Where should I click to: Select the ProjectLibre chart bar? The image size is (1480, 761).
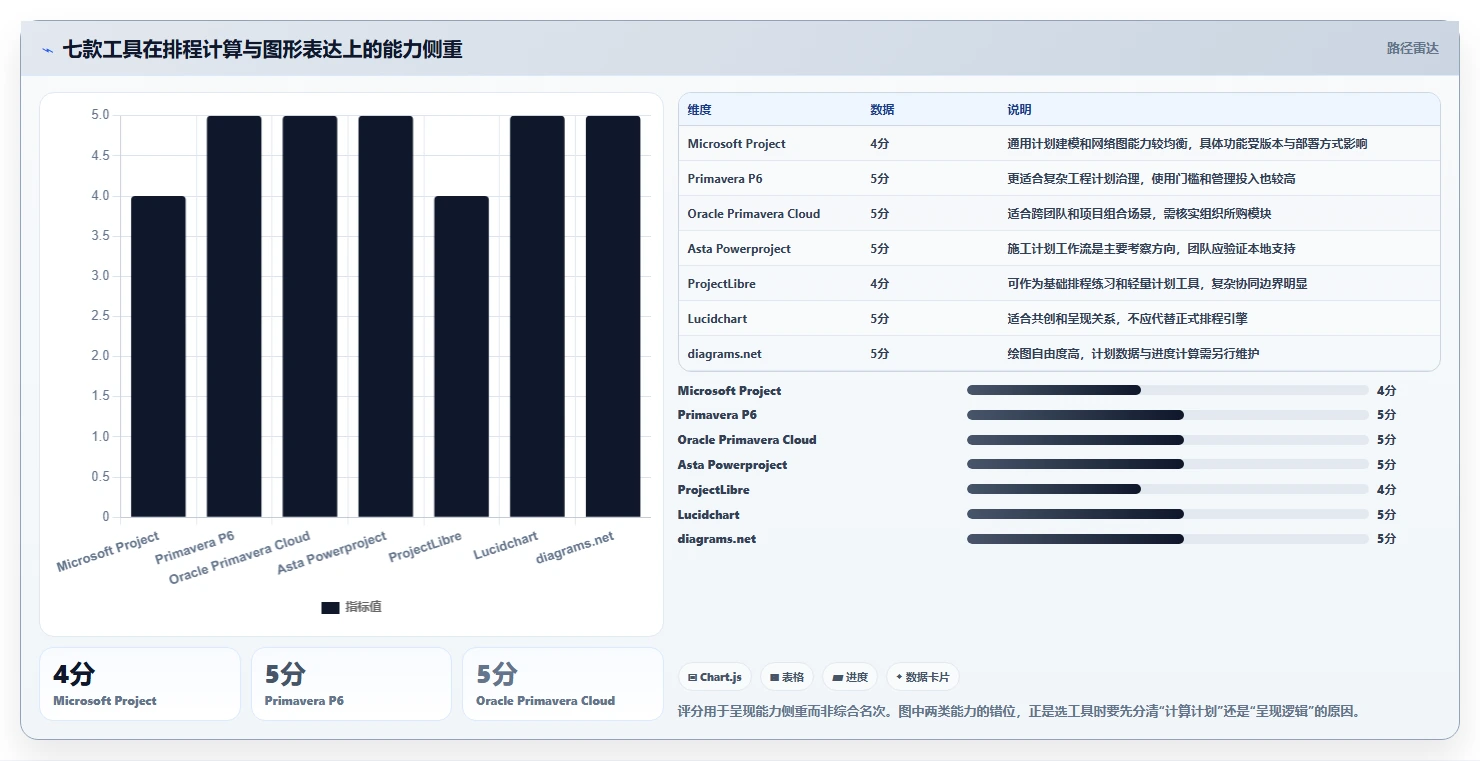(x=462, y=356)
